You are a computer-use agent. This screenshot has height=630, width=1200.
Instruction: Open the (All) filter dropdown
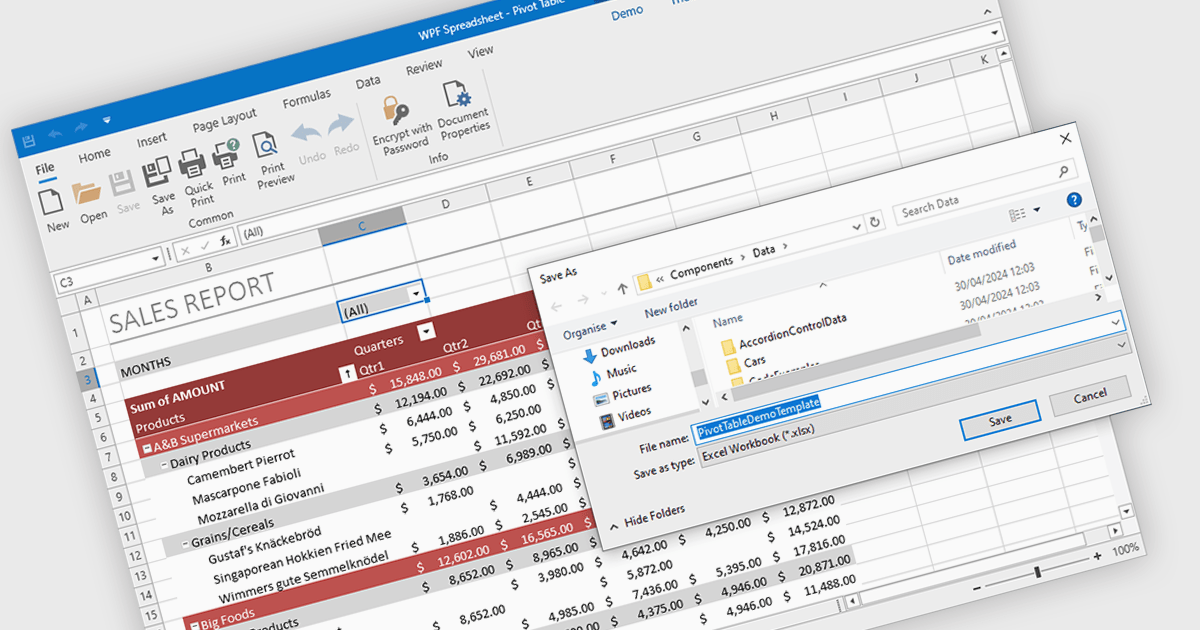415,294
